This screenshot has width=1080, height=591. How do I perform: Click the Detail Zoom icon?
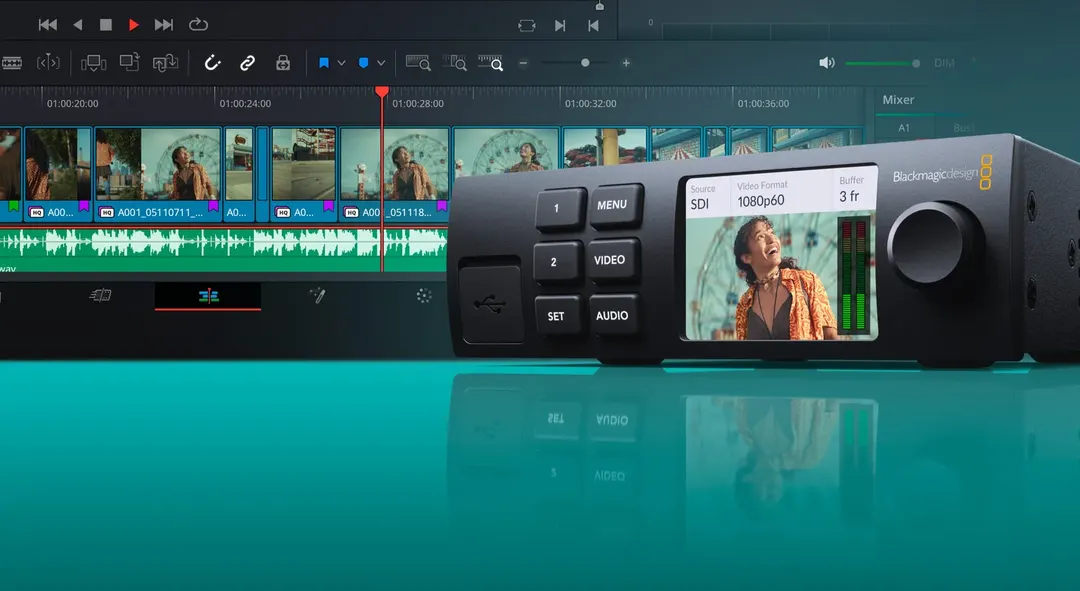[x=455, y=63]
